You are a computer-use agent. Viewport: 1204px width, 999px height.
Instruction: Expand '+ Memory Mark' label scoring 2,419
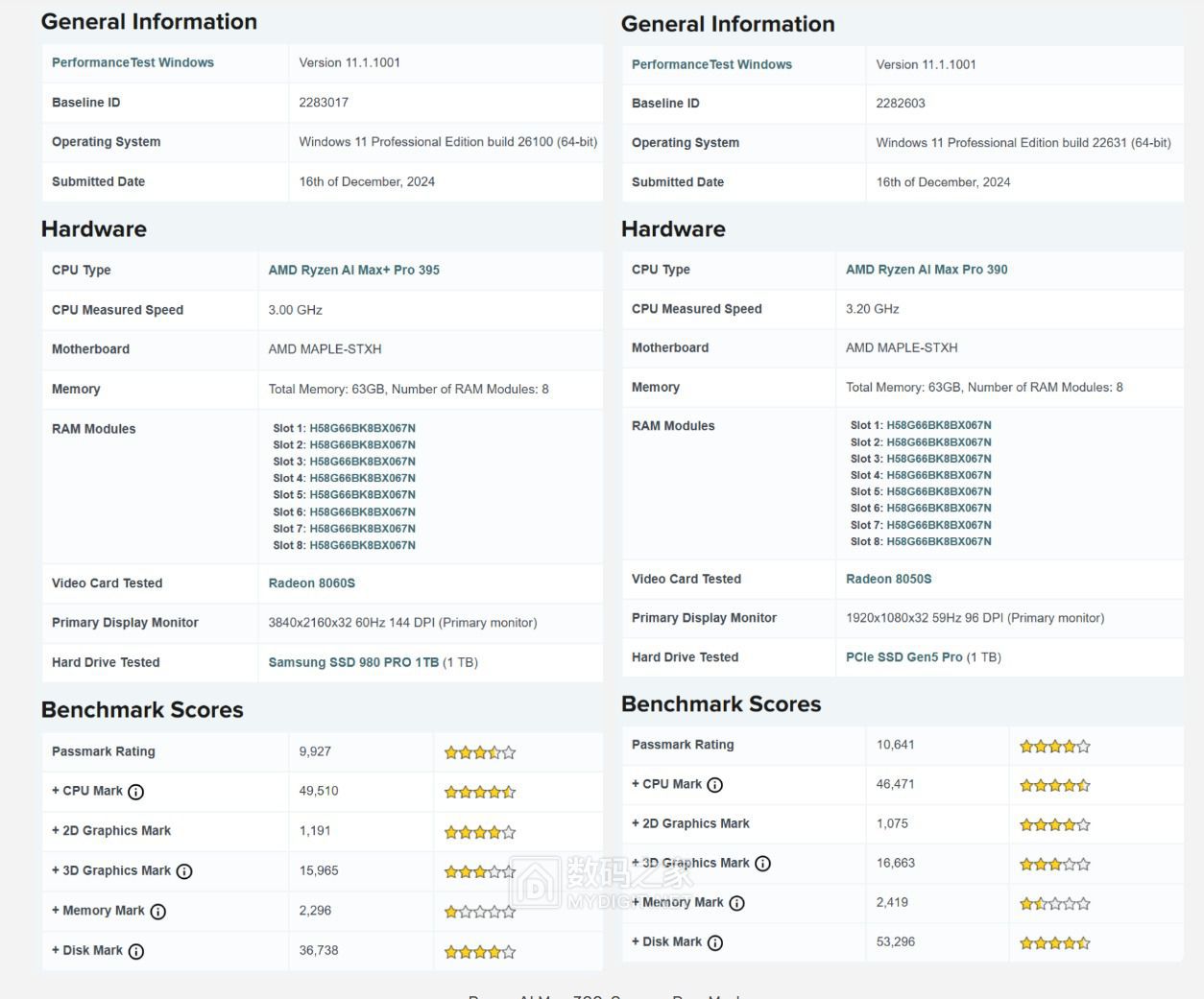pyautogui.click(x=678, y=902)
